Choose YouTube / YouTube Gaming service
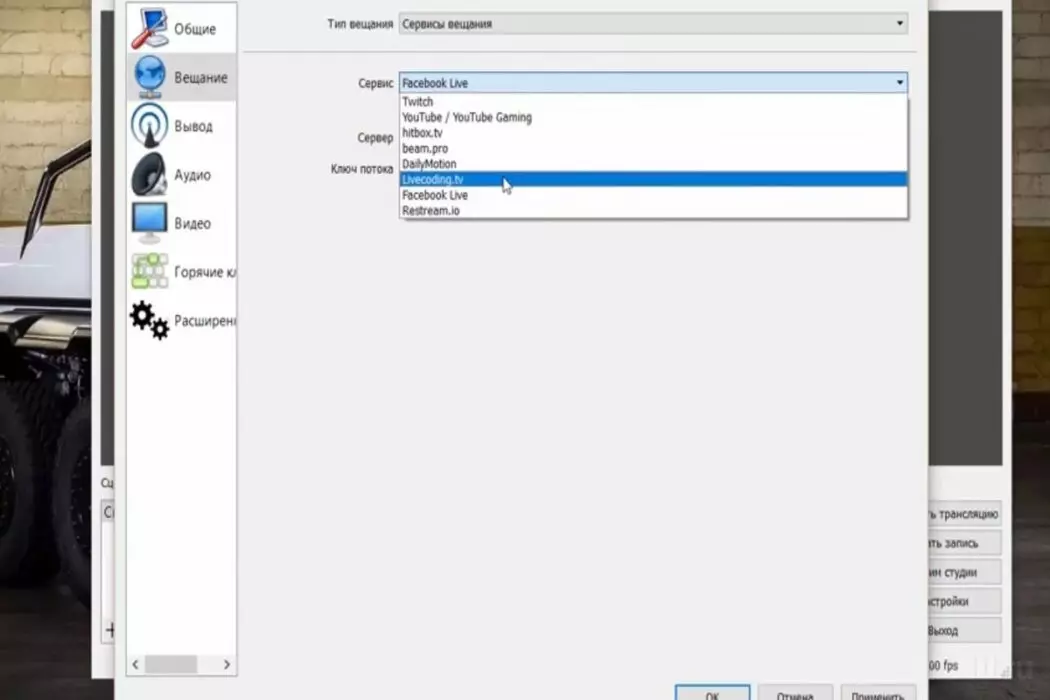Screen dimensions: 1050x700 [x=653, y=117]
